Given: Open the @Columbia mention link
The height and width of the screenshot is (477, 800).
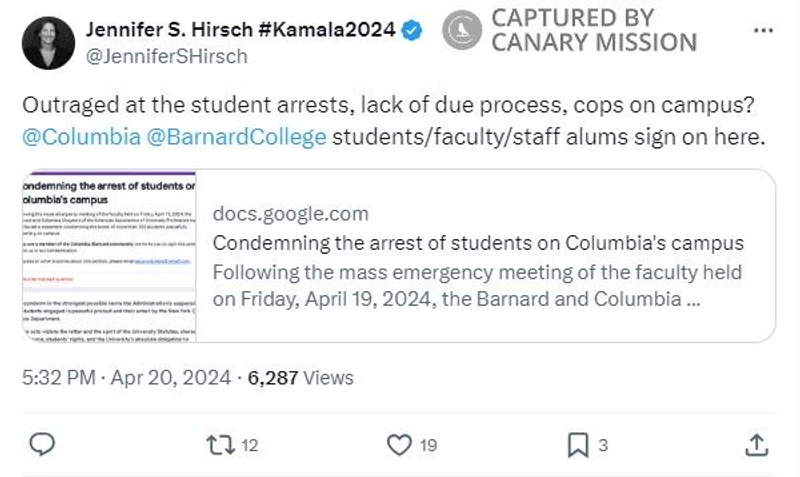Looking at the screenshot, I should click(x=80, y=137).
